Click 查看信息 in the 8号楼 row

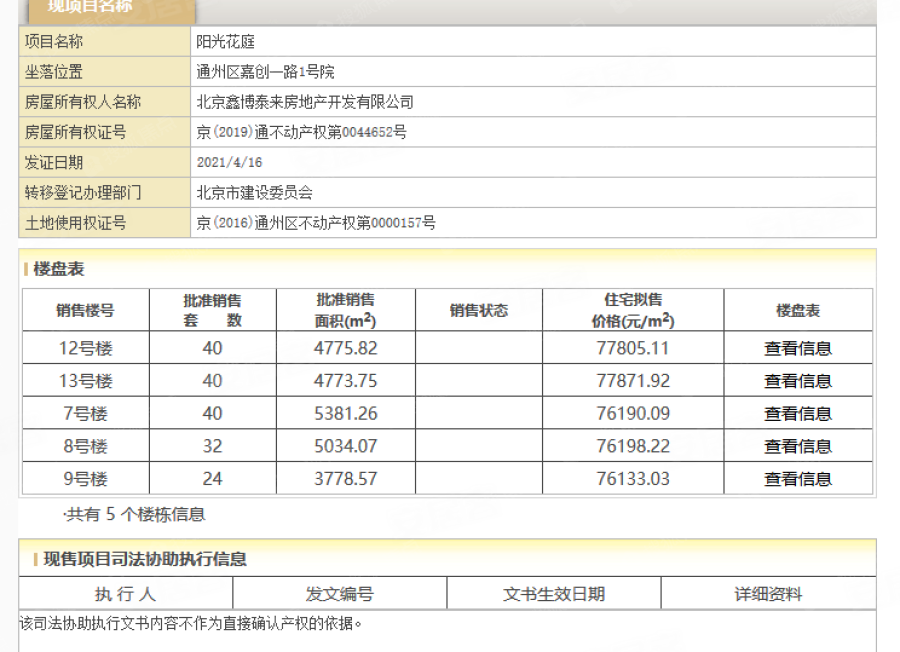tap(797, 446)
